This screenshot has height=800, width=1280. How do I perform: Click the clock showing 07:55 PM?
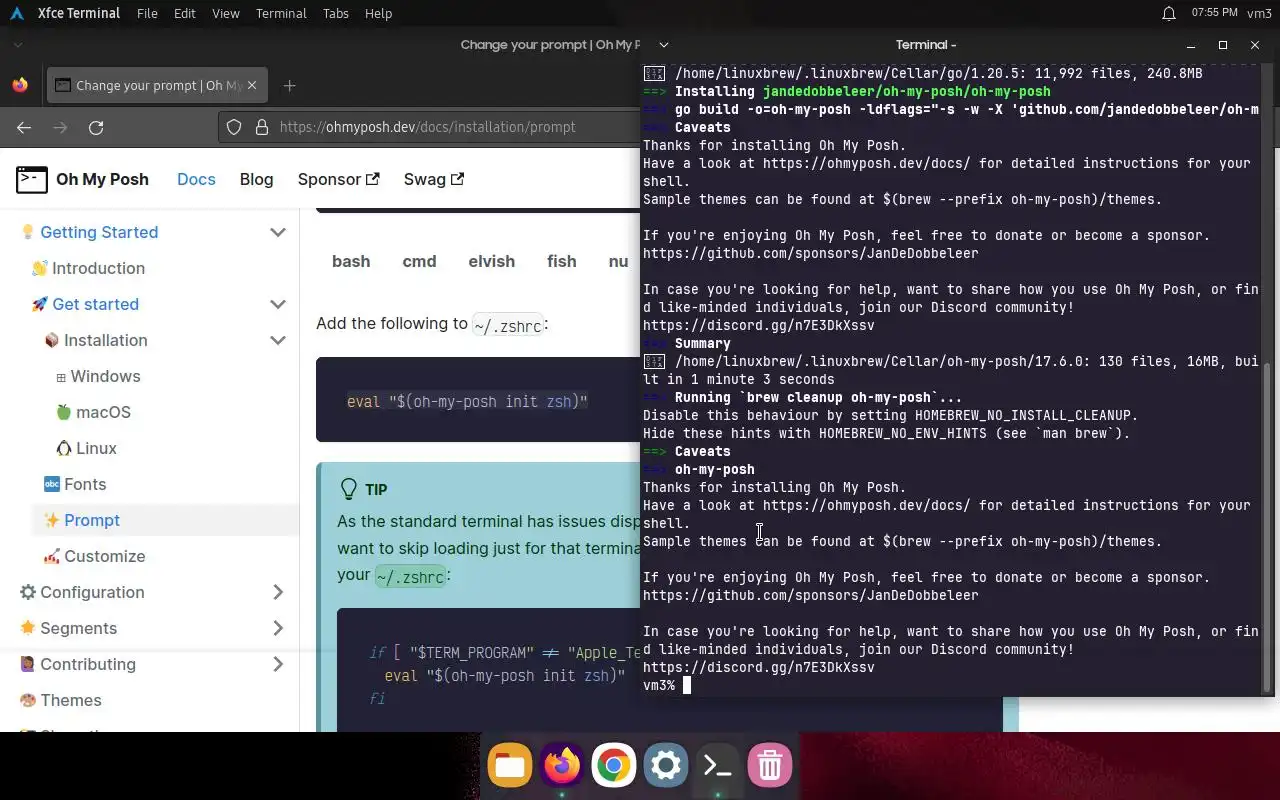[x=1215, y=13]
